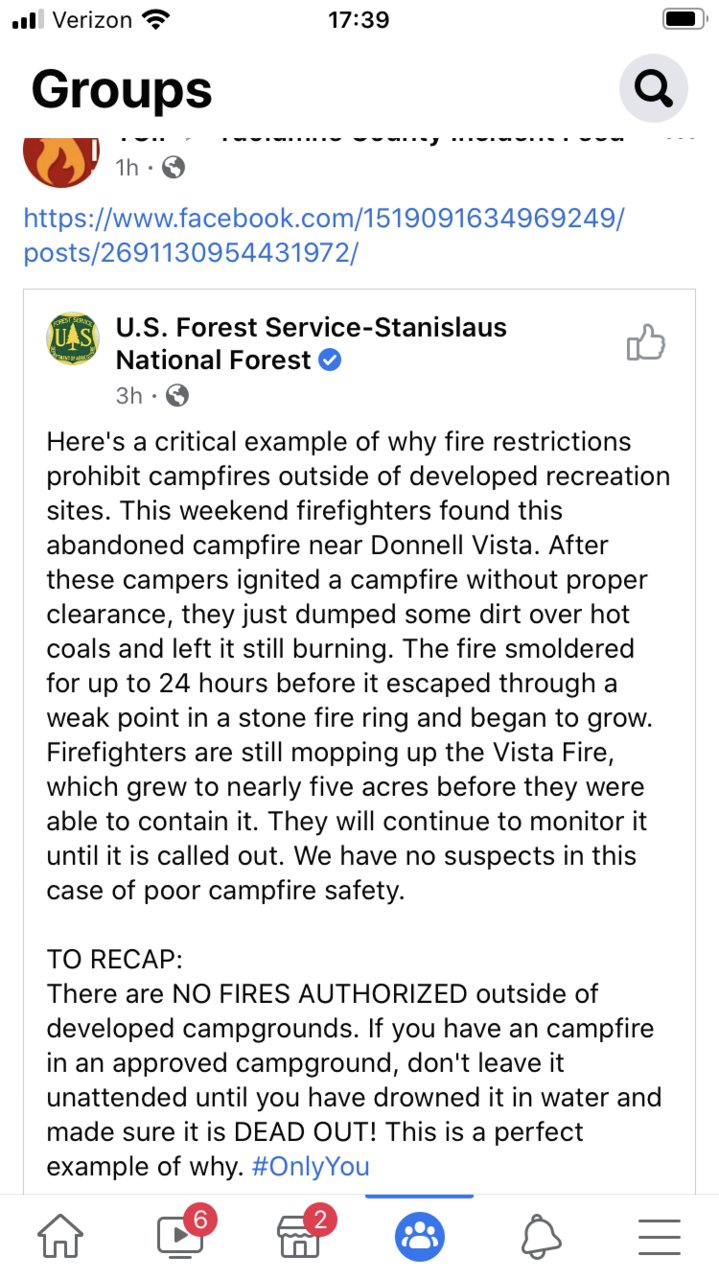This screenshot has width=719, height=1279.
Task: Open the facebook.com post URL link
Action: (x=323, y=235)
